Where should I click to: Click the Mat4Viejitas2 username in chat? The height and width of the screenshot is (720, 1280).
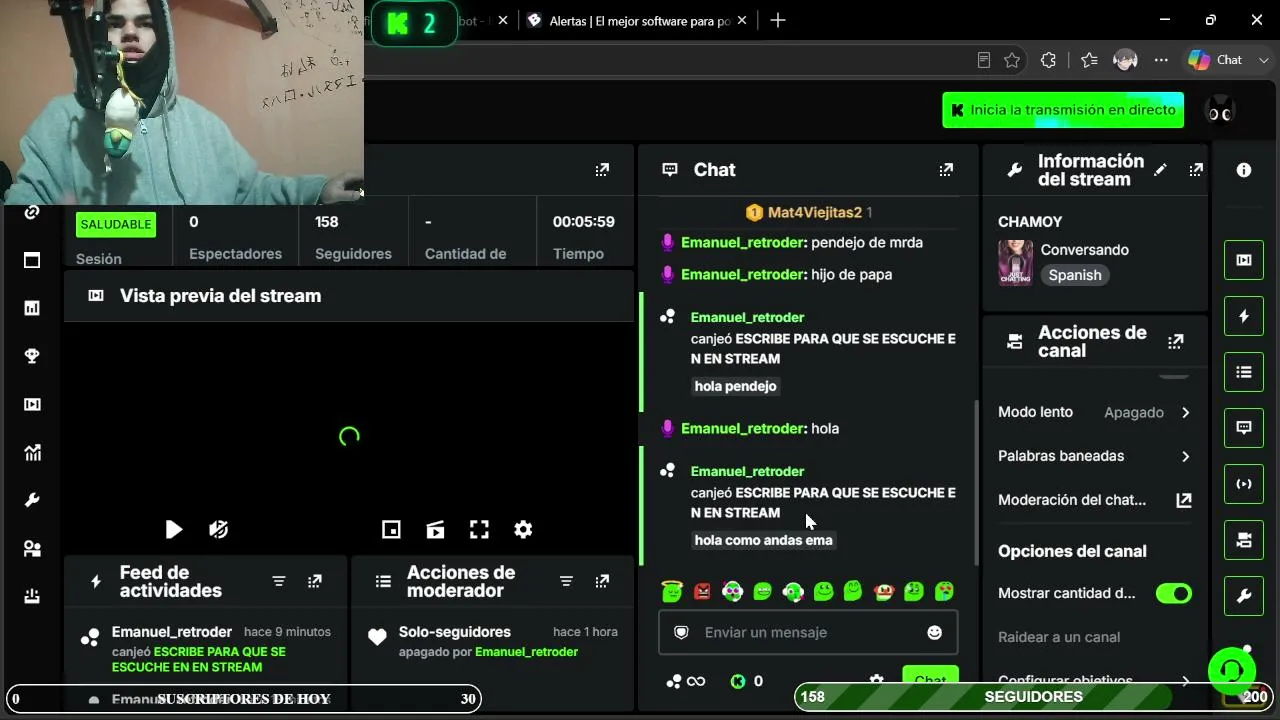[815, 212]
